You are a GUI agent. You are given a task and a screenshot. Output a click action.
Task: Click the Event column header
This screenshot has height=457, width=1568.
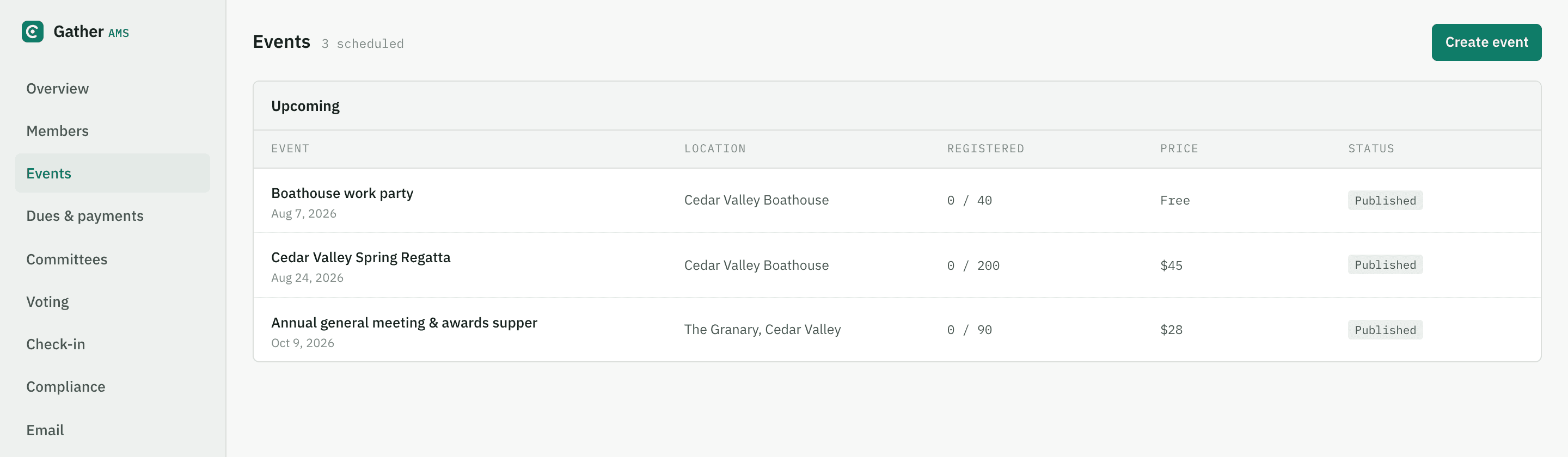click(290, 149)
